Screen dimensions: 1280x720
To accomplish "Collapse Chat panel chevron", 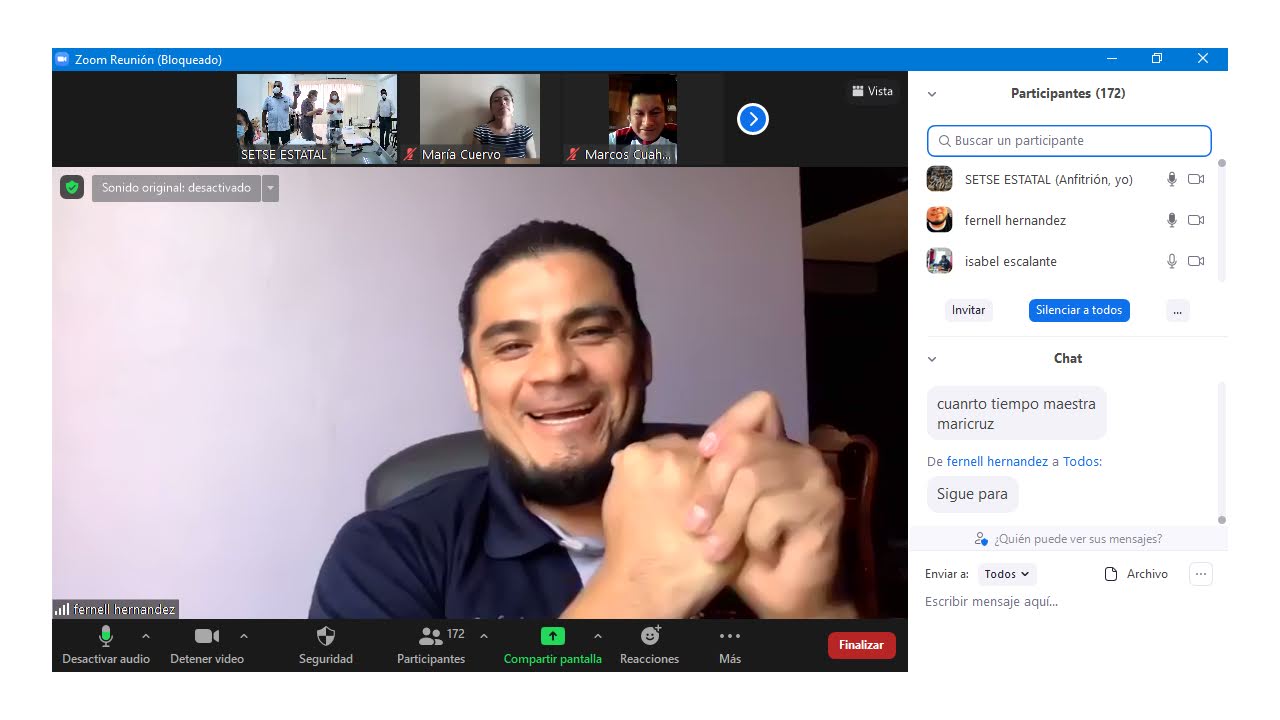I will pyautogui.click(x=932, y=359).
